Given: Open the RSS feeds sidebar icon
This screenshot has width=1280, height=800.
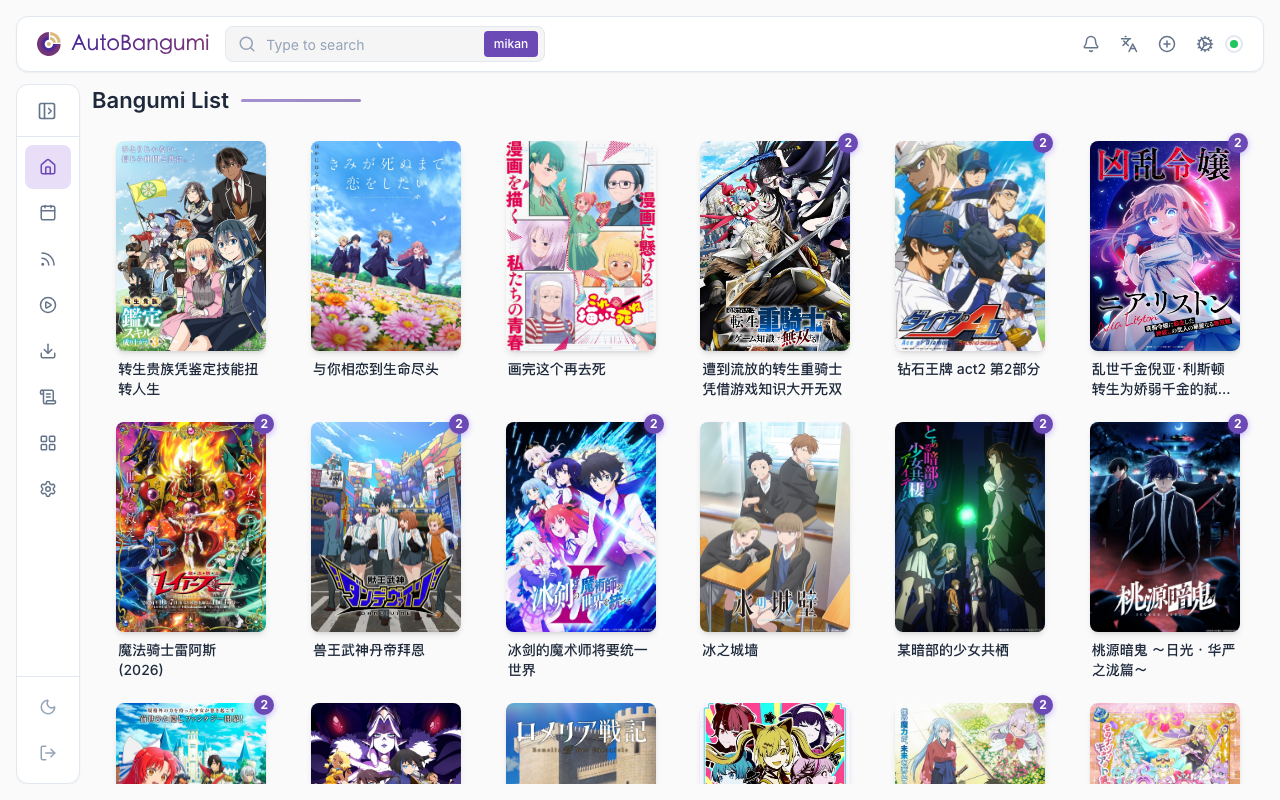Looking at the screenshot, I should (48, 259).
